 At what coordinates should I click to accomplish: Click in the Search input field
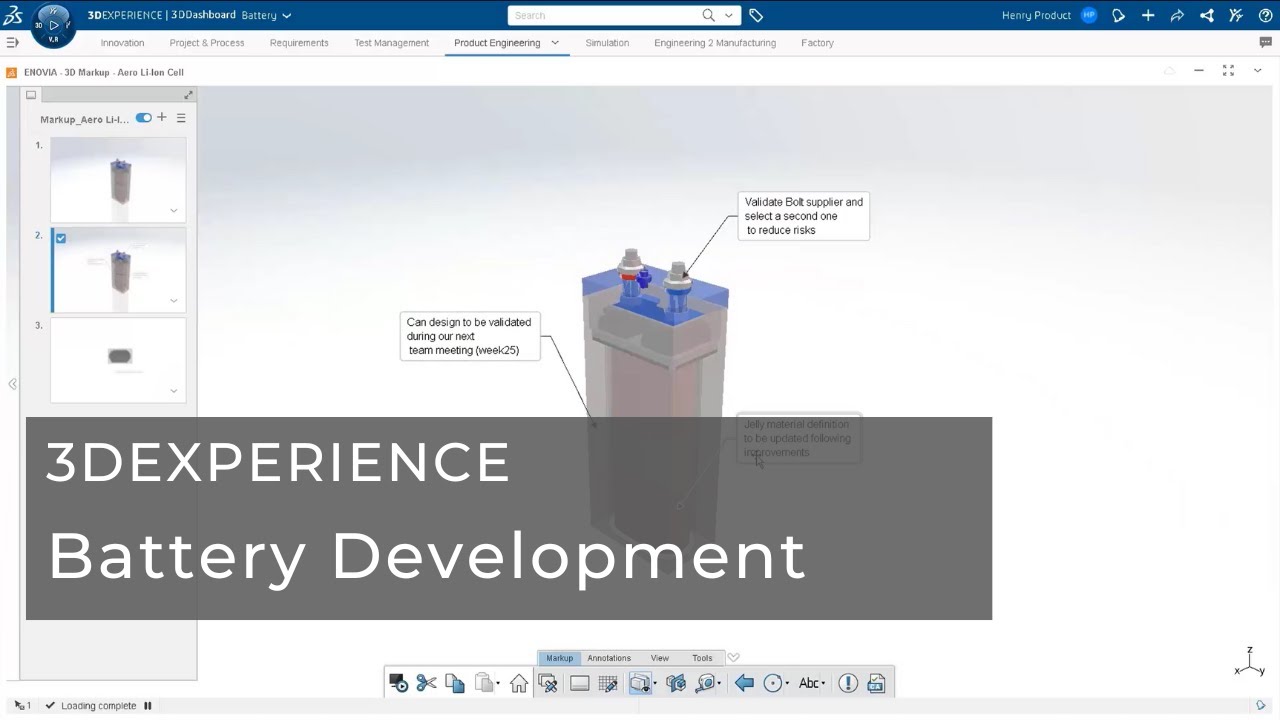[606, 15]
